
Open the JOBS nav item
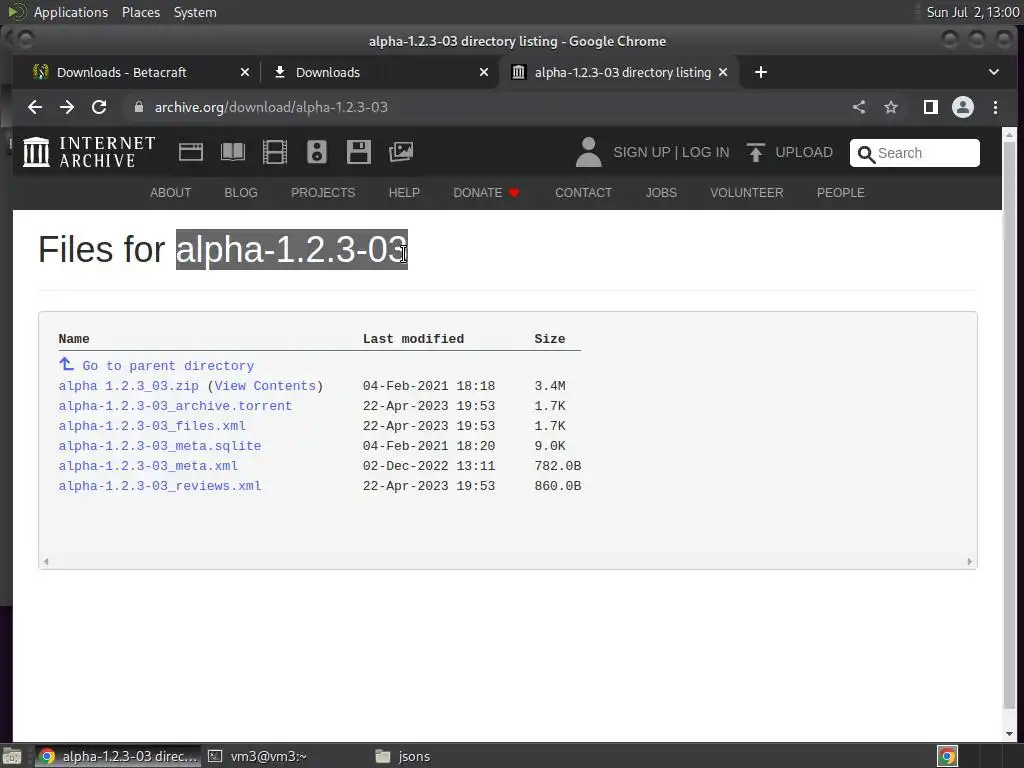click(x=662, y=193)
